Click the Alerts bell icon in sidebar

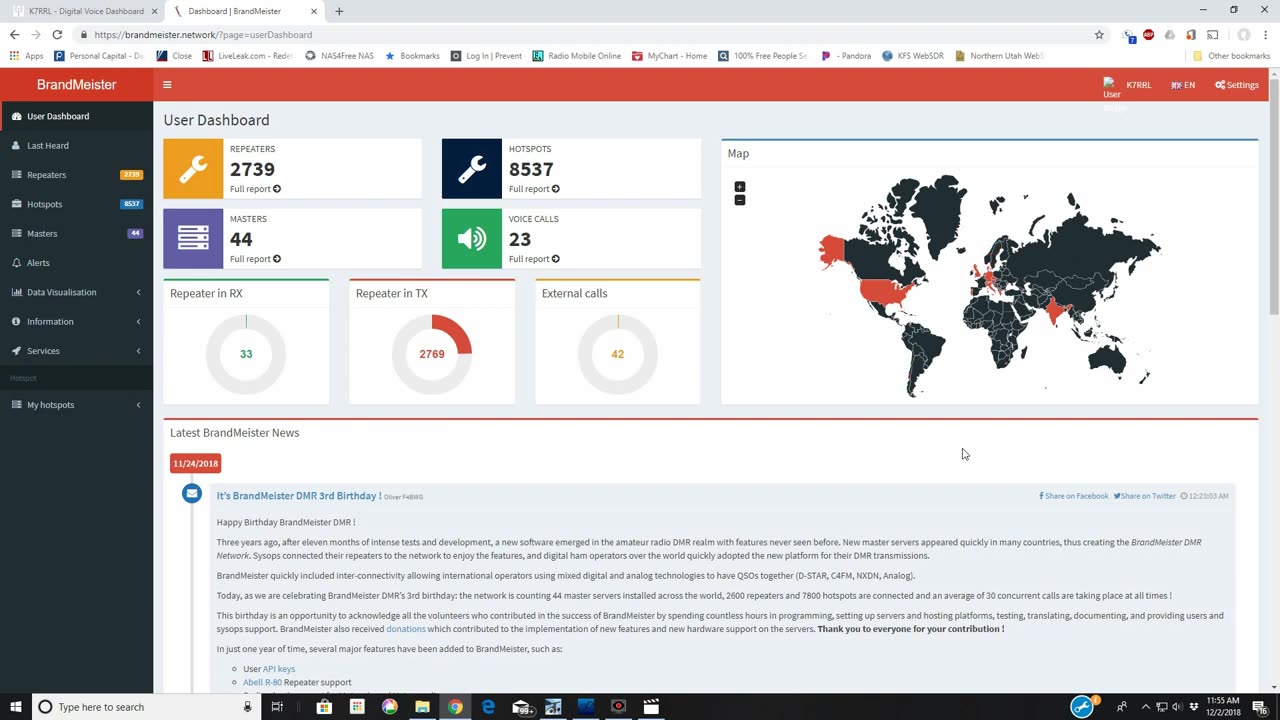pyautogui.click(x=16, y=263)
